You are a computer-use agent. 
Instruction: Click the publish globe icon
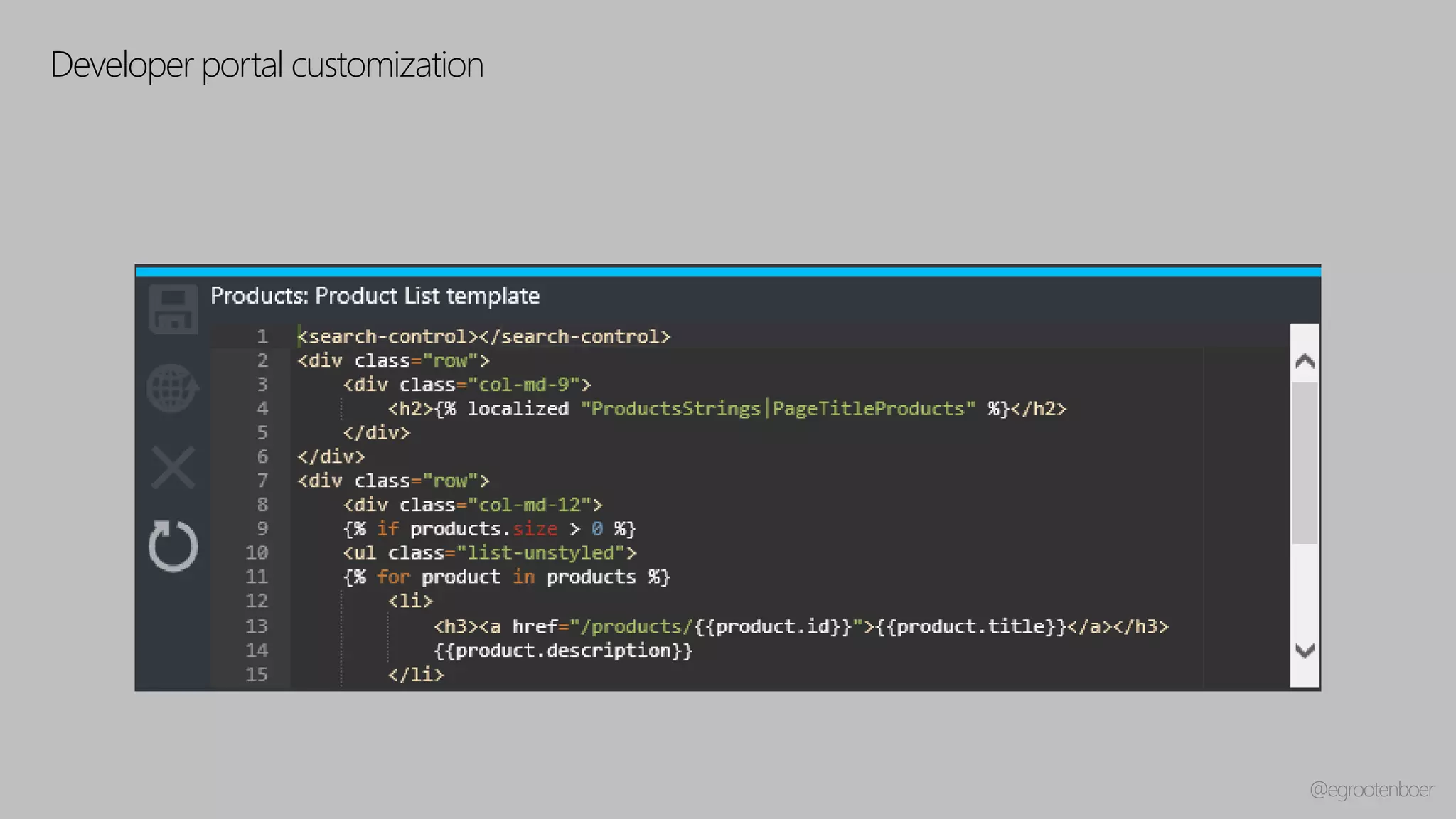point(173,388)
